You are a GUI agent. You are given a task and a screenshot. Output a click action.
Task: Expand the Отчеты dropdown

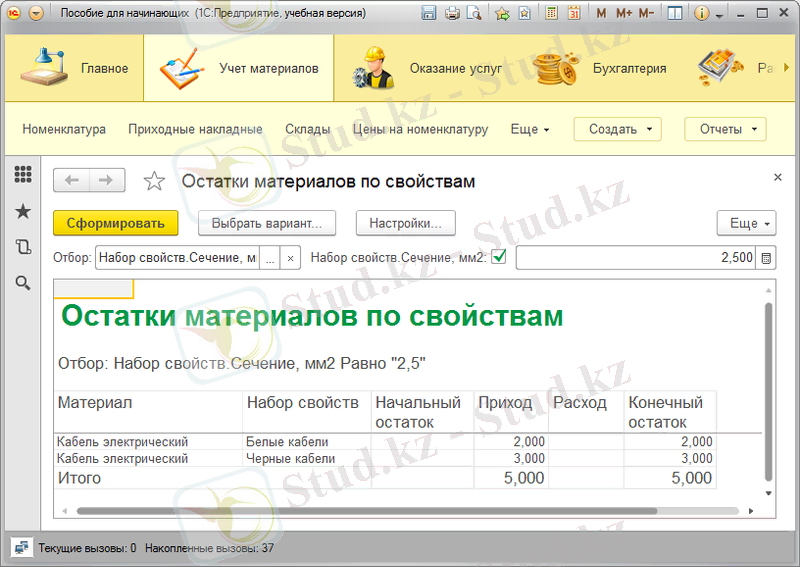(x=725, y=129)
